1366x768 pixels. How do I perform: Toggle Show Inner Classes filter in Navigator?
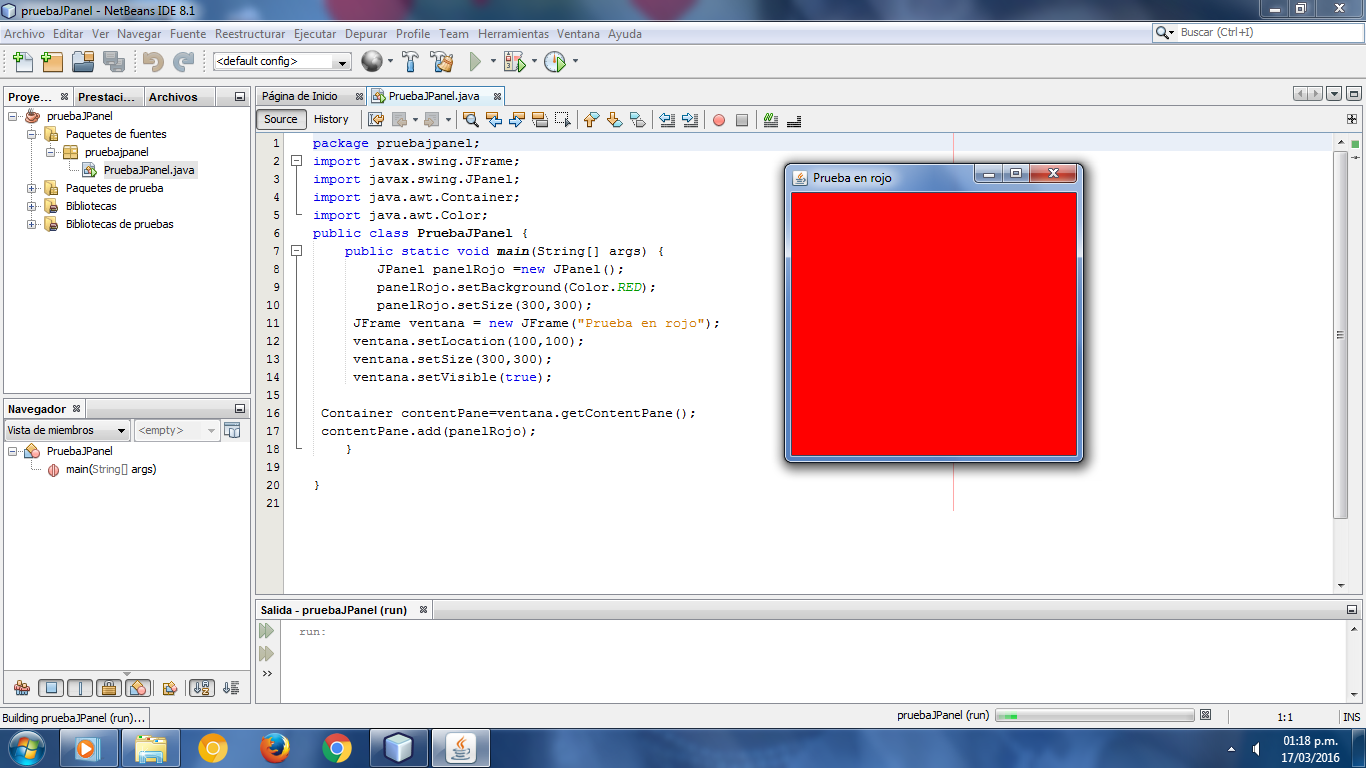[138, 688]
